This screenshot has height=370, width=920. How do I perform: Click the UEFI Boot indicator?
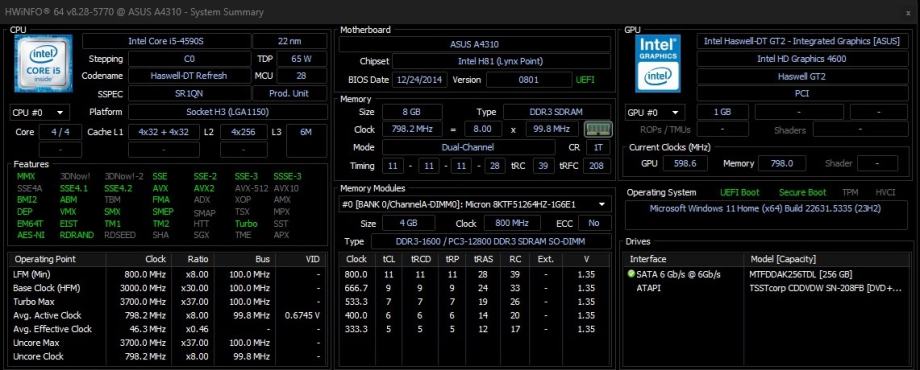[739, 192]
